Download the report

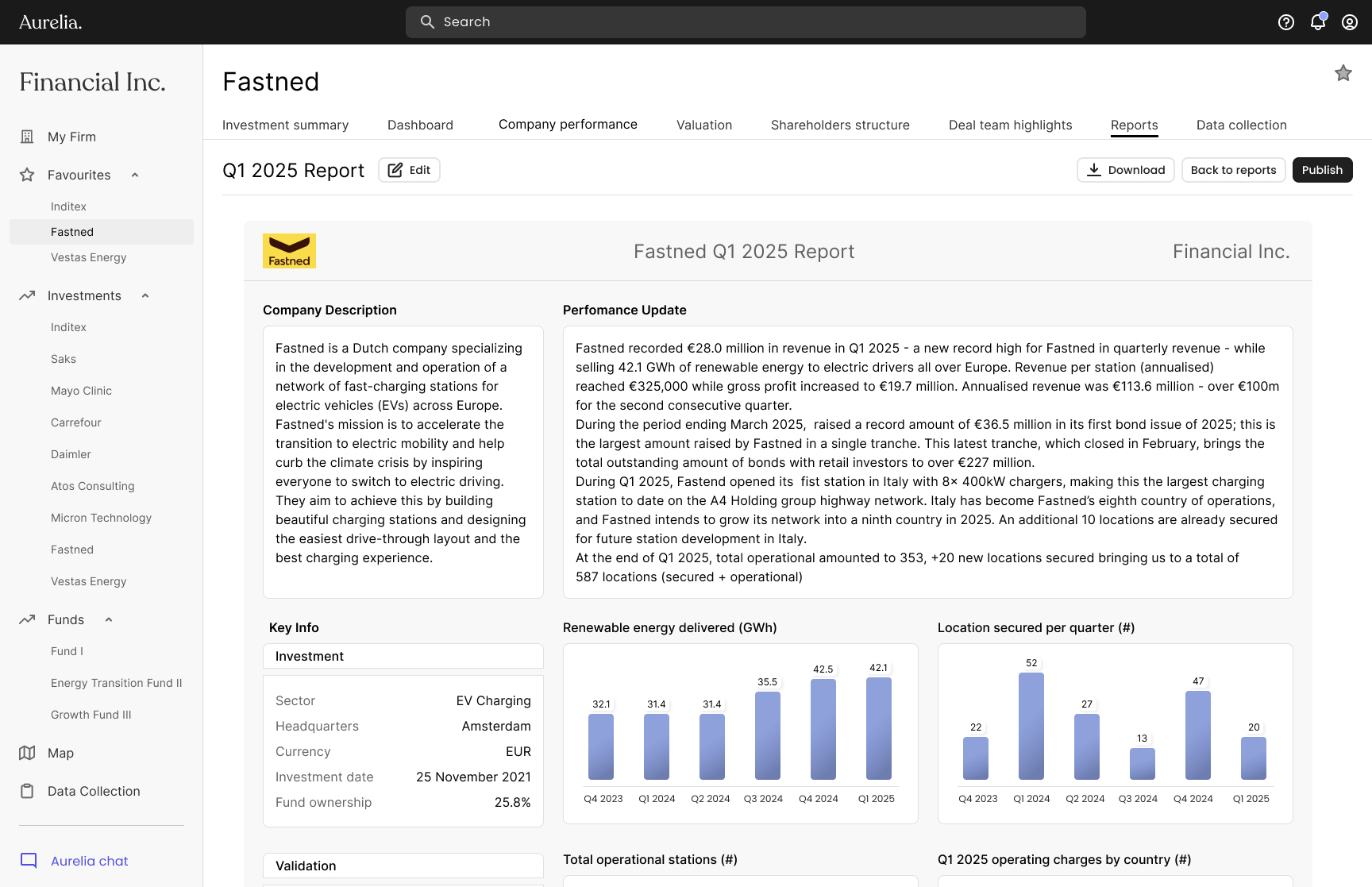tap(1125, 170)
